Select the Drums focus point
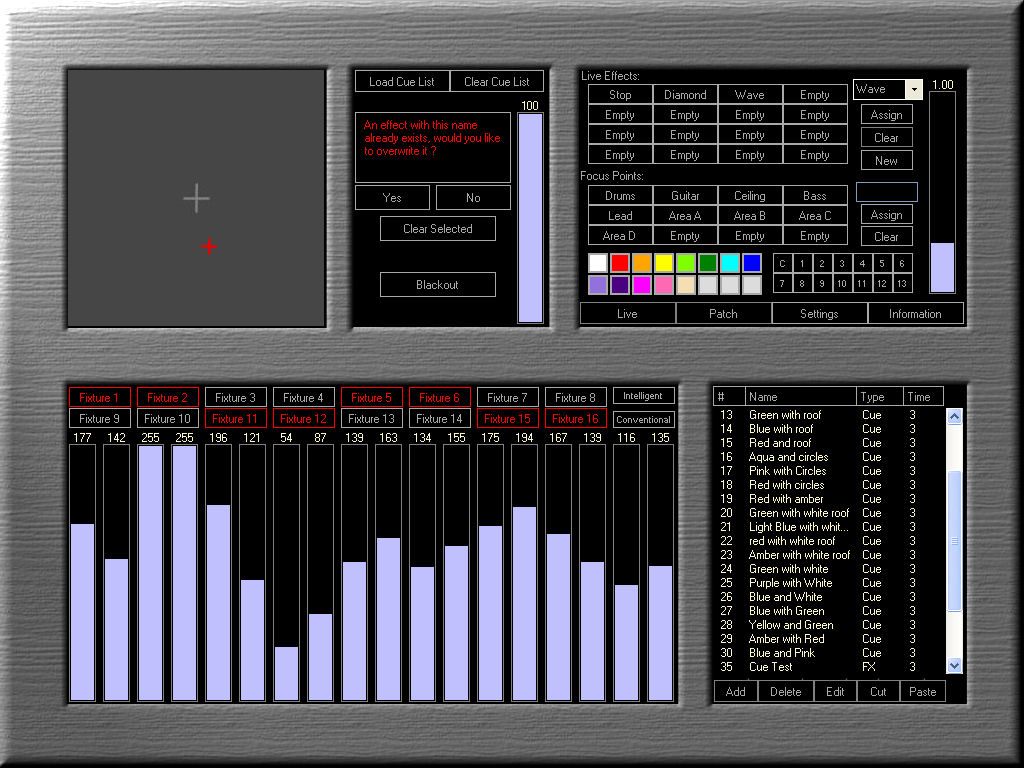The width and height of the screenshot is (1024, 768). (620, 196)
